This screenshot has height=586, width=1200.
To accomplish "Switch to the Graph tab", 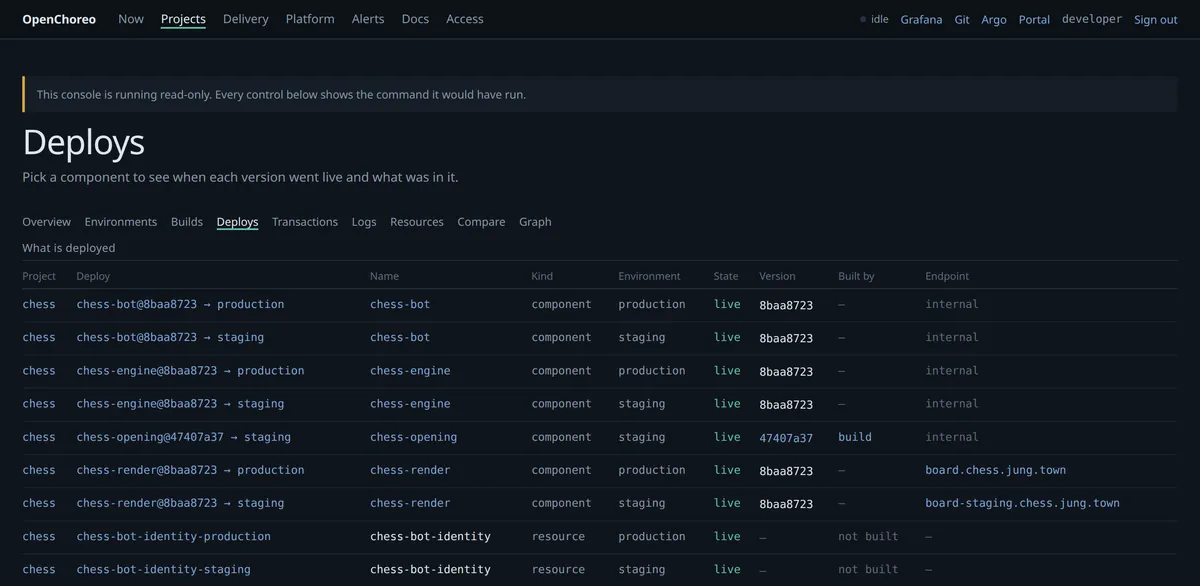I will (x=535, y=222).
